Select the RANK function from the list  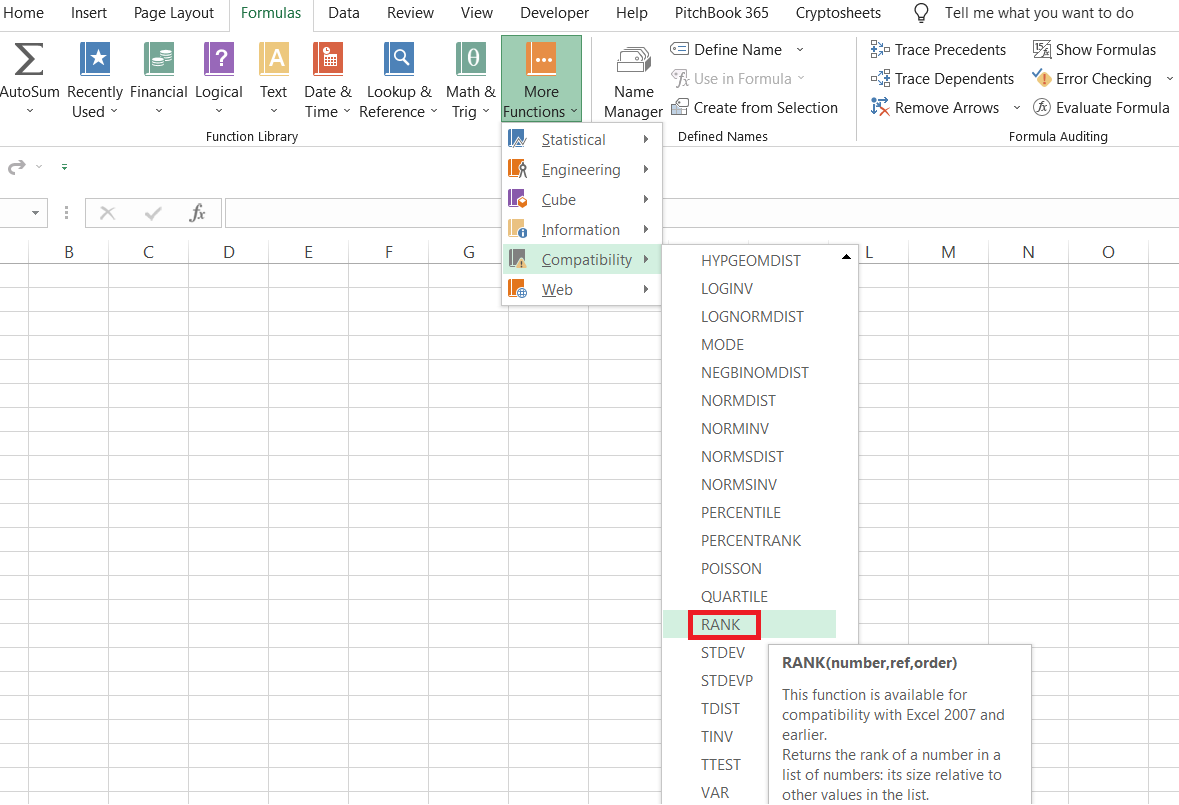(722, 624)
